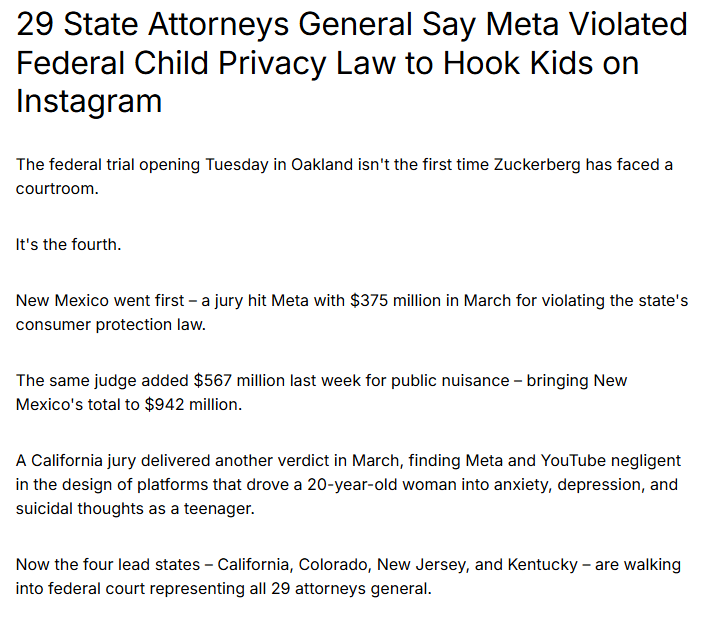Click the words "suicidal thoughts as a teenager"
Viewport: 715px width, 620px height.
(134, 509)
